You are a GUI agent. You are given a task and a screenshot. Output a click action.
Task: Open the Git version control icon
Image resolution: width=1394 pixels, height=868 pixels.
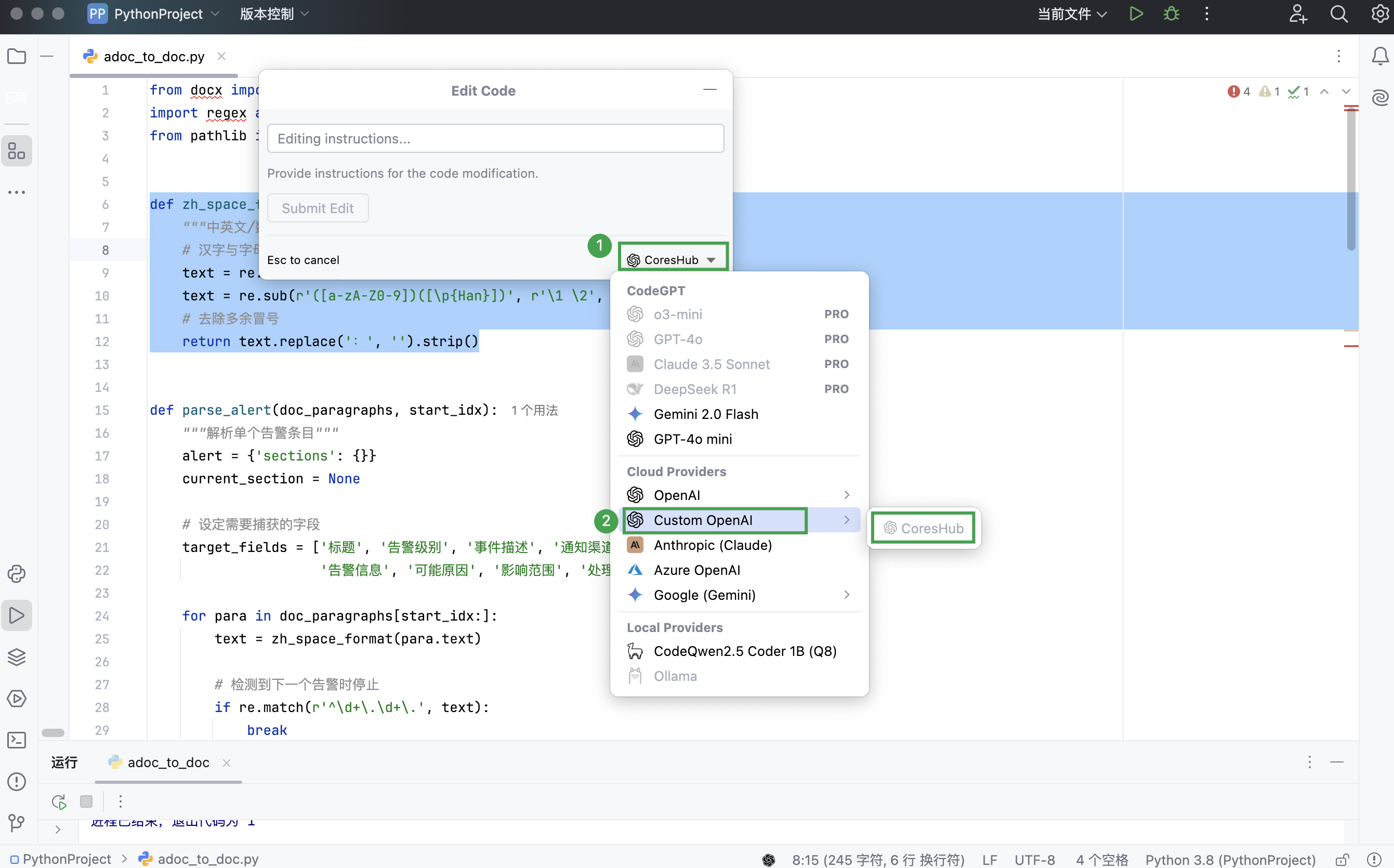point(17,823)
